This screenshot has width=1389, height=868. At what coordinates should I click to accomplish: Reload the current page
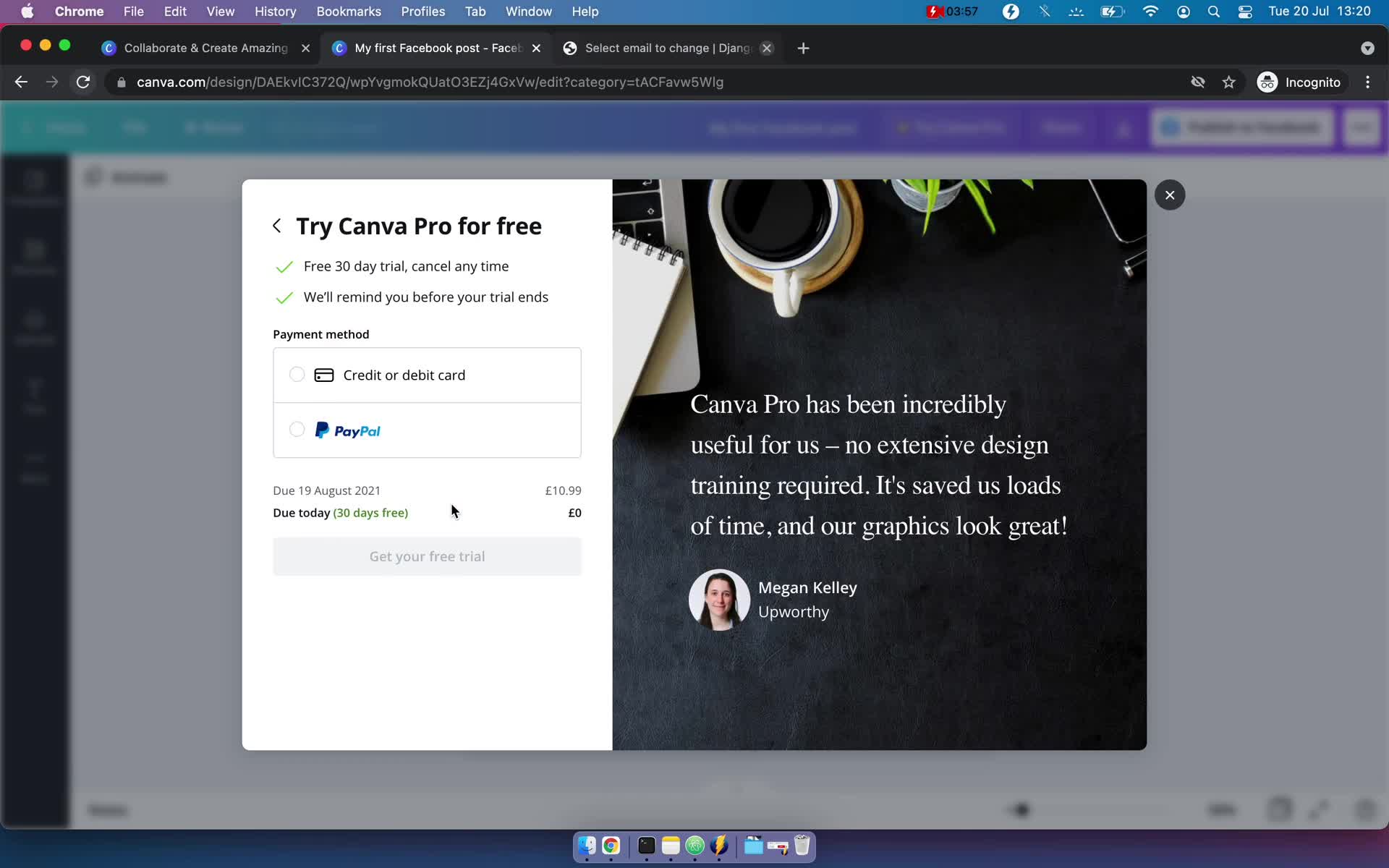tap(83, 82)
